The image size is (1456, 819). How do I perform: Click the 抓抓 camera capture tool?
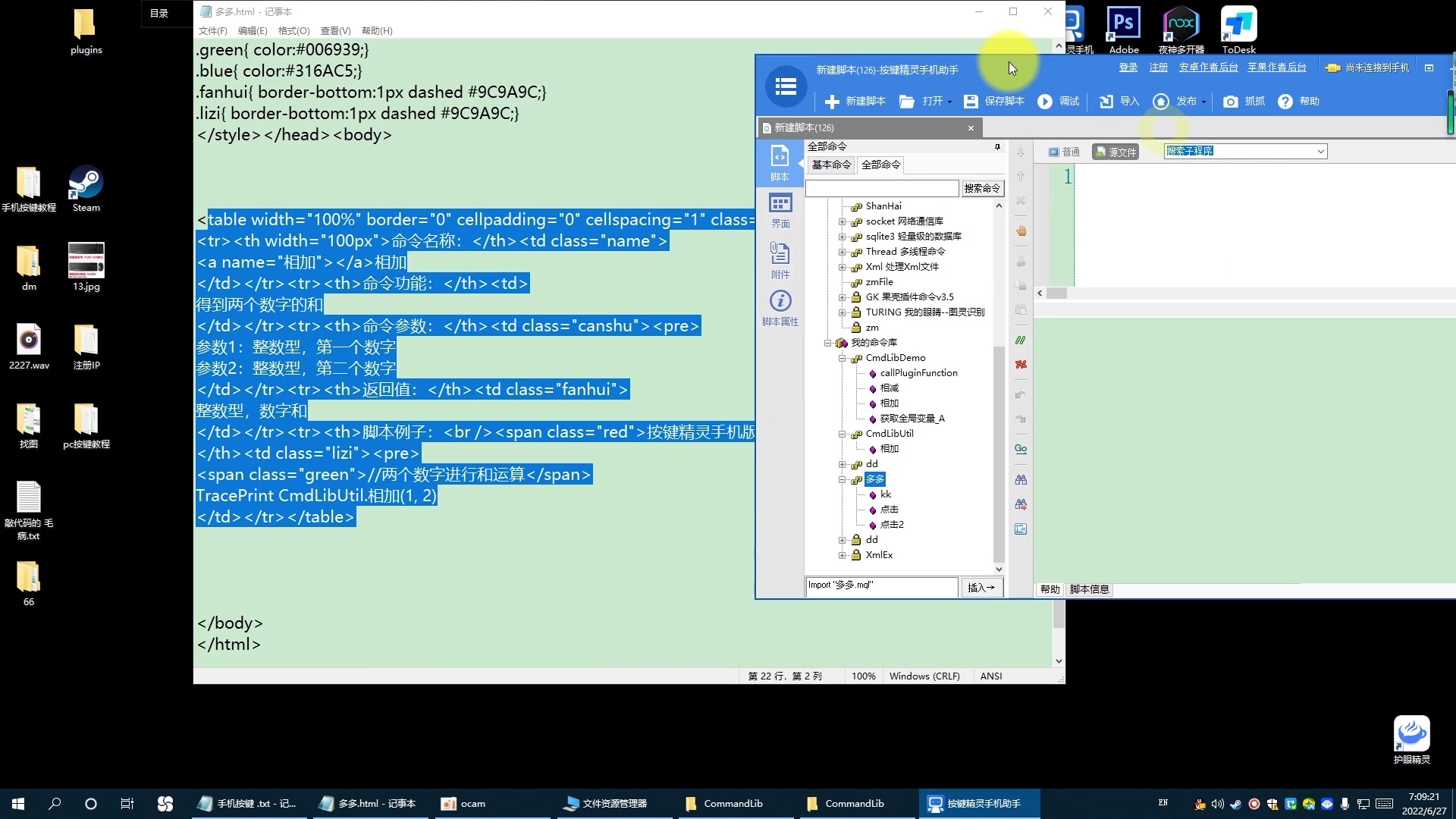click(x=1231, y=101)
